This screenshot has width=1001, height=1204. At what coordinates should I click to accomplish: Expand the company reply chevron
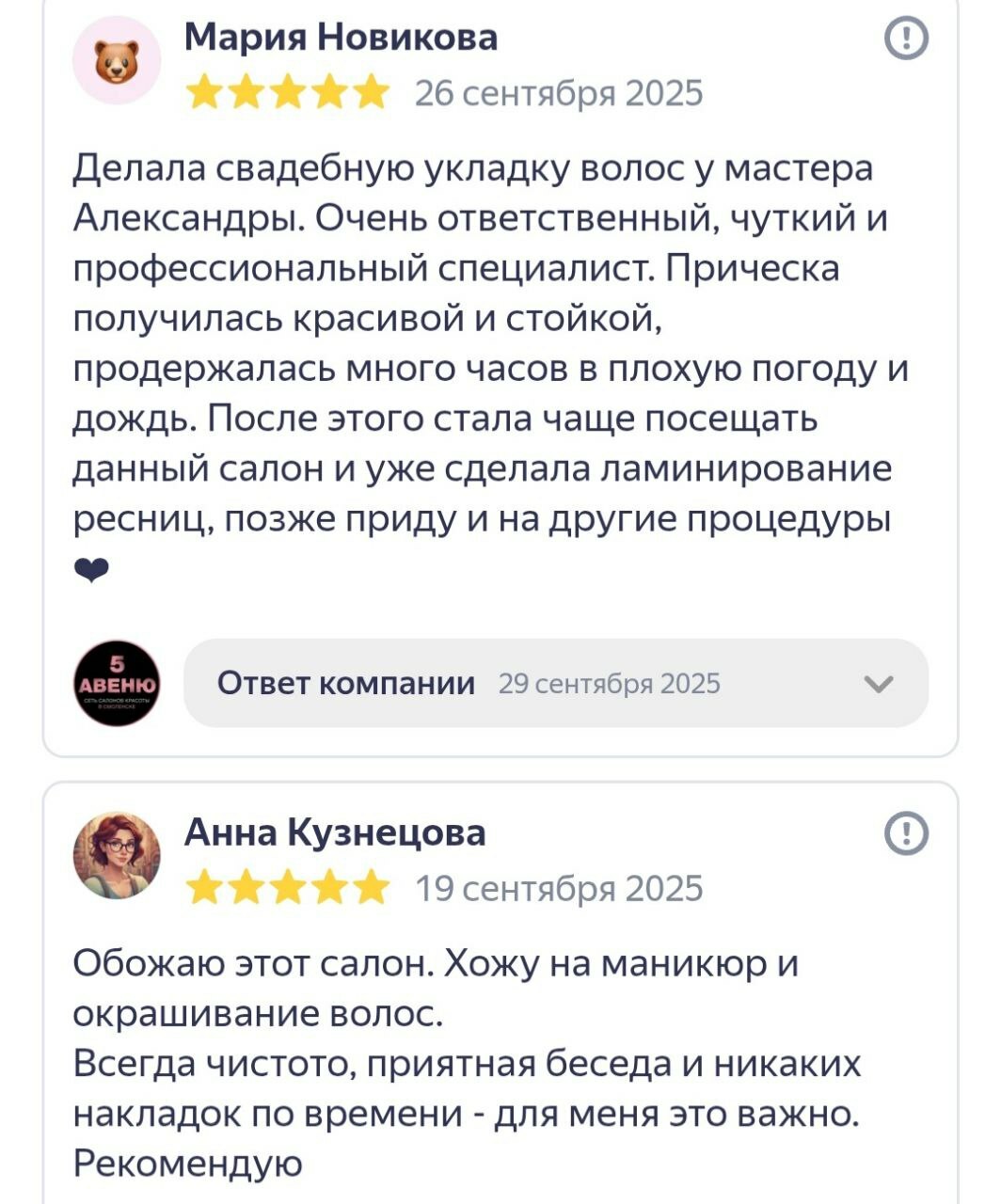point(878,684)
